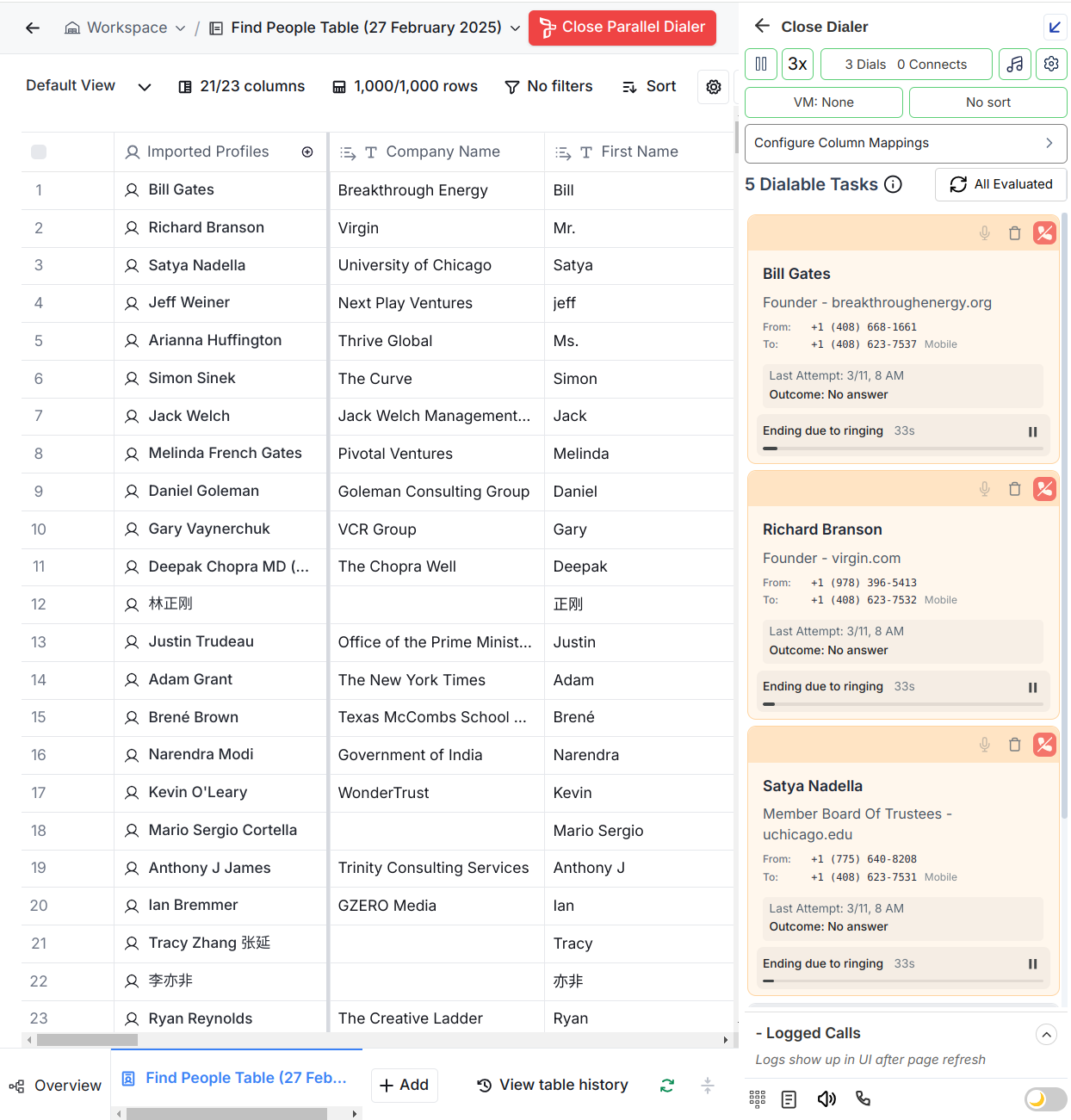Check the select-all rows checkbox
Viewport: 1071px width, 1120px height.
pyautogui.click(x=39, y=152)
